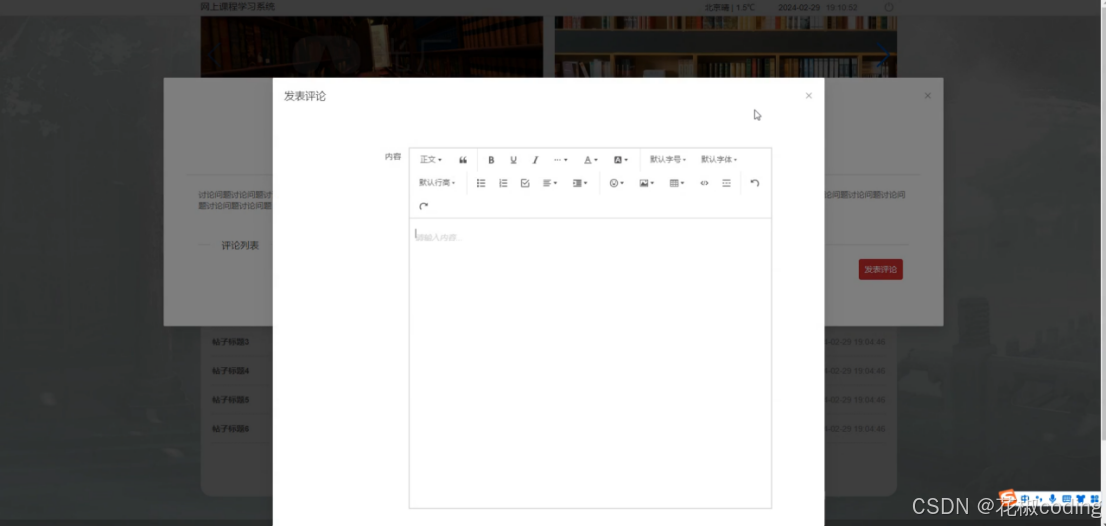Open the 帖子标题4 post row
The width and height of the screenshot is (1106, 527).
(x=549, y=371)
